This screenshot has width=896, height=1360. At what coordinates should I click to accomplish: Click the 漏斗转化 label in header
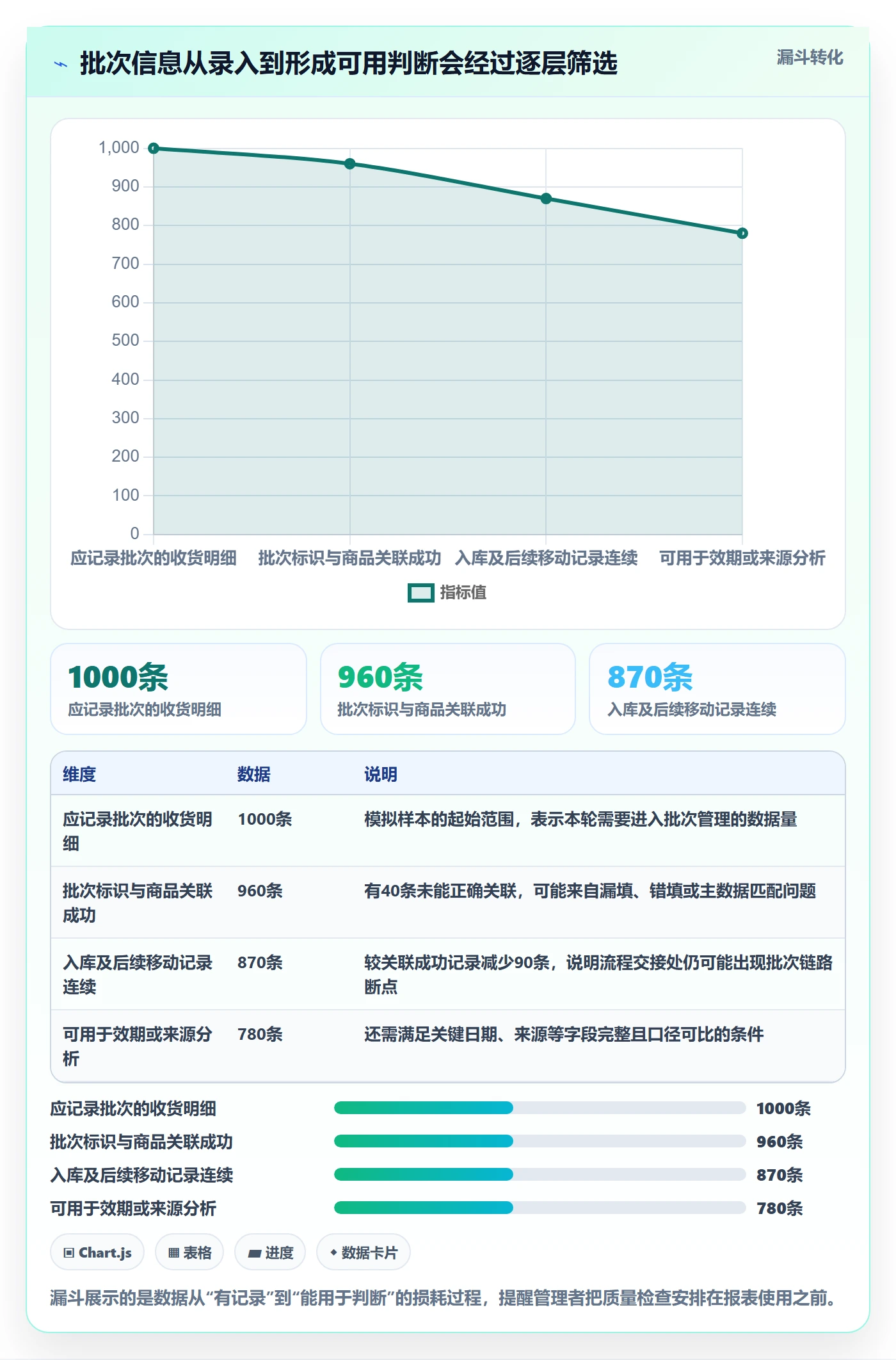[x=810, y=58]
